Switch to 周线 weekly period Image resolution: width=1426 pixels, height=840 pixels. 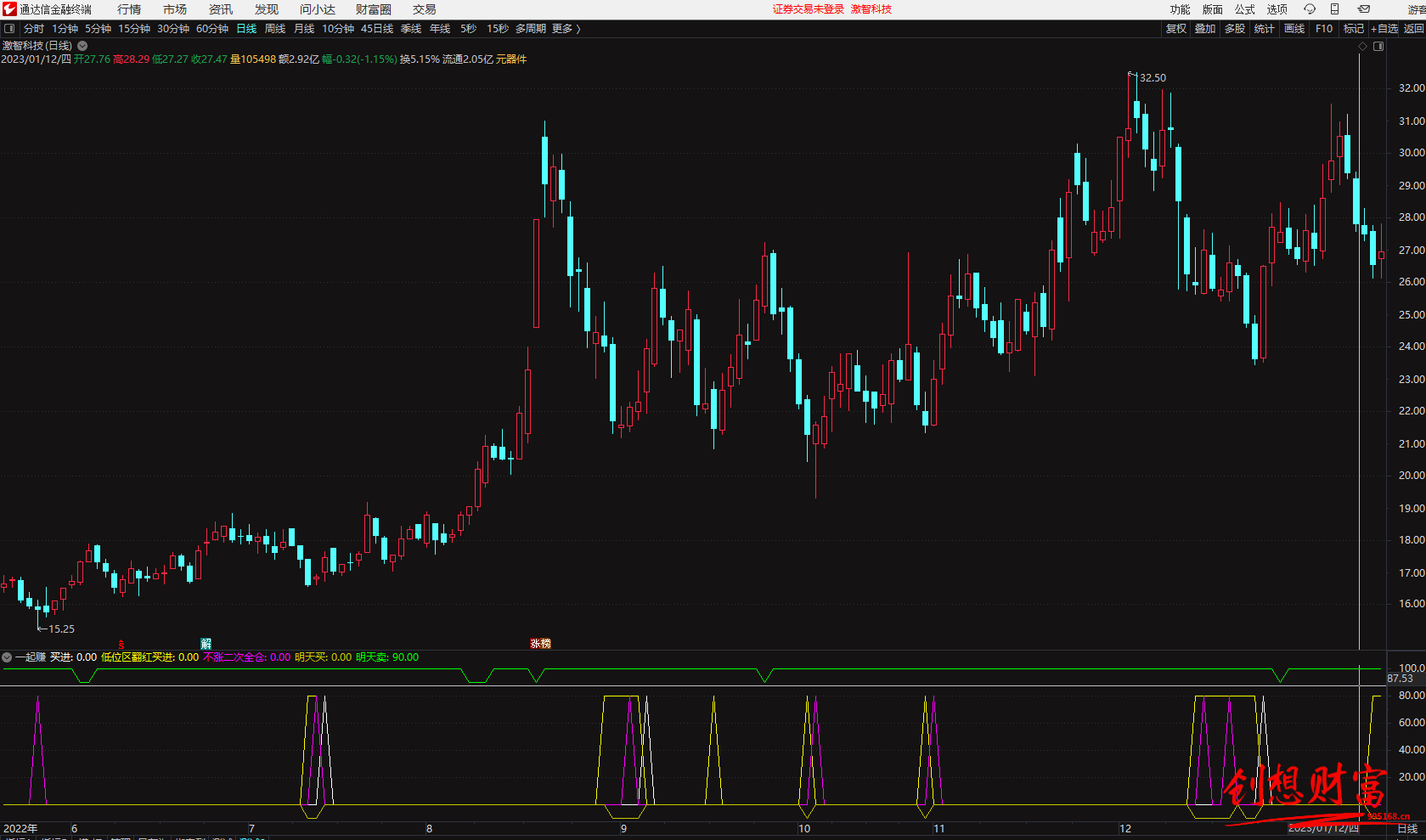pyautogui.click(x=275, y=29)
